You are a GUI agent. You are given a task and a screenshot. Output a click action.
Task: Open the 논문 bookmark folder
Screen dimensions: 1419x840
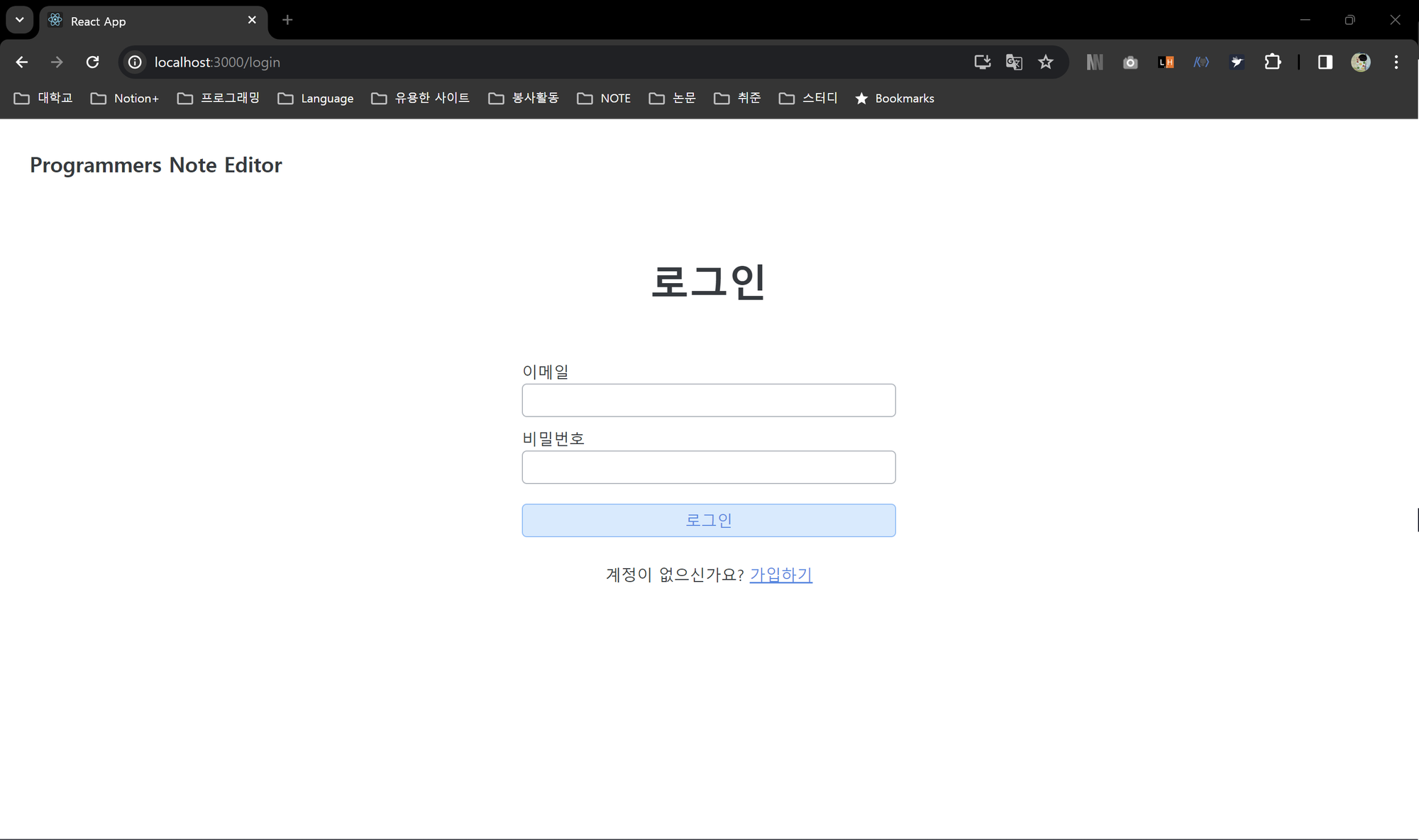[673, 98]
